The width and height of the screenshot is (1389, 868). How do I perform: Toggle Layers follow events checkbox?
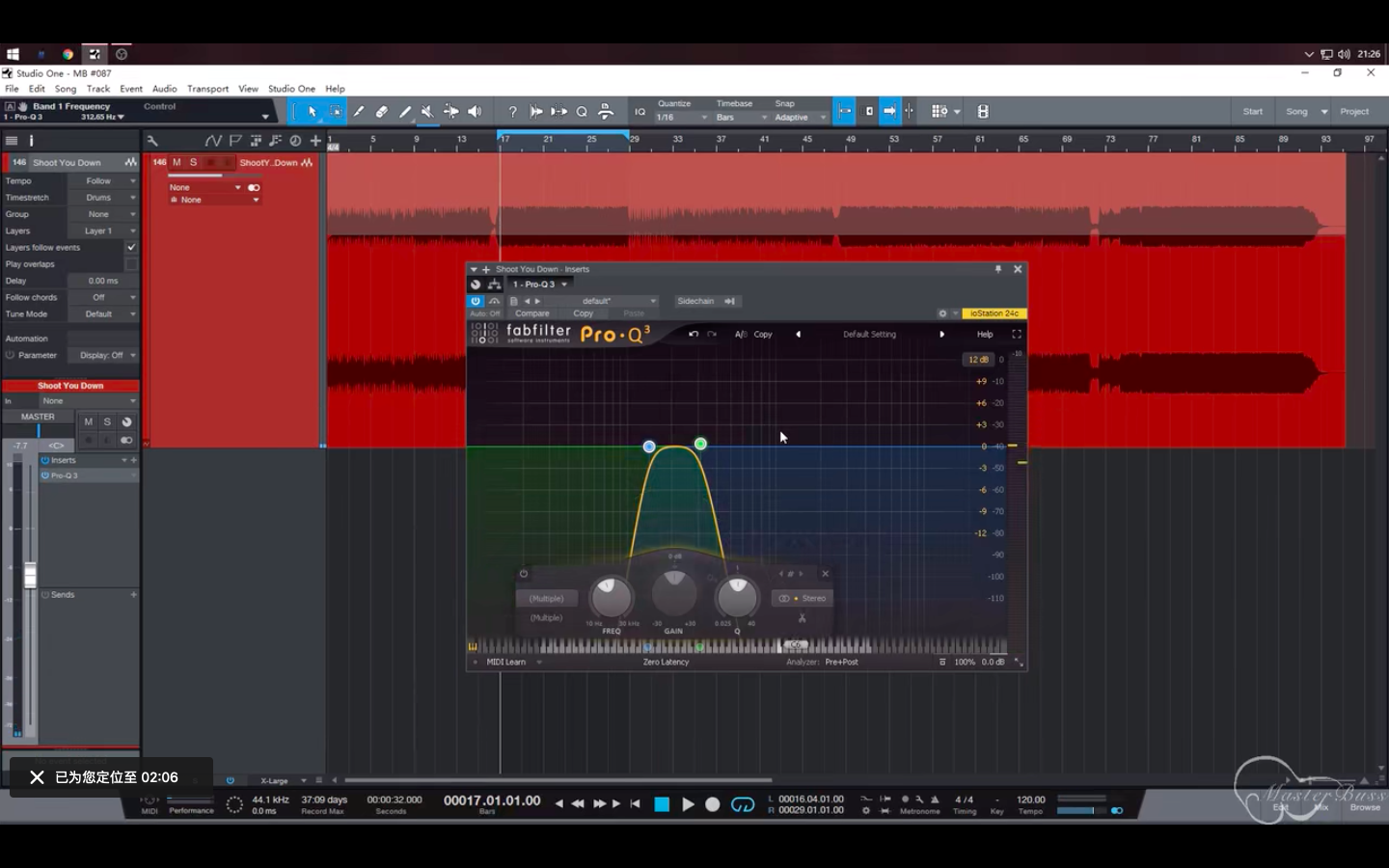[x=131, y=248]
